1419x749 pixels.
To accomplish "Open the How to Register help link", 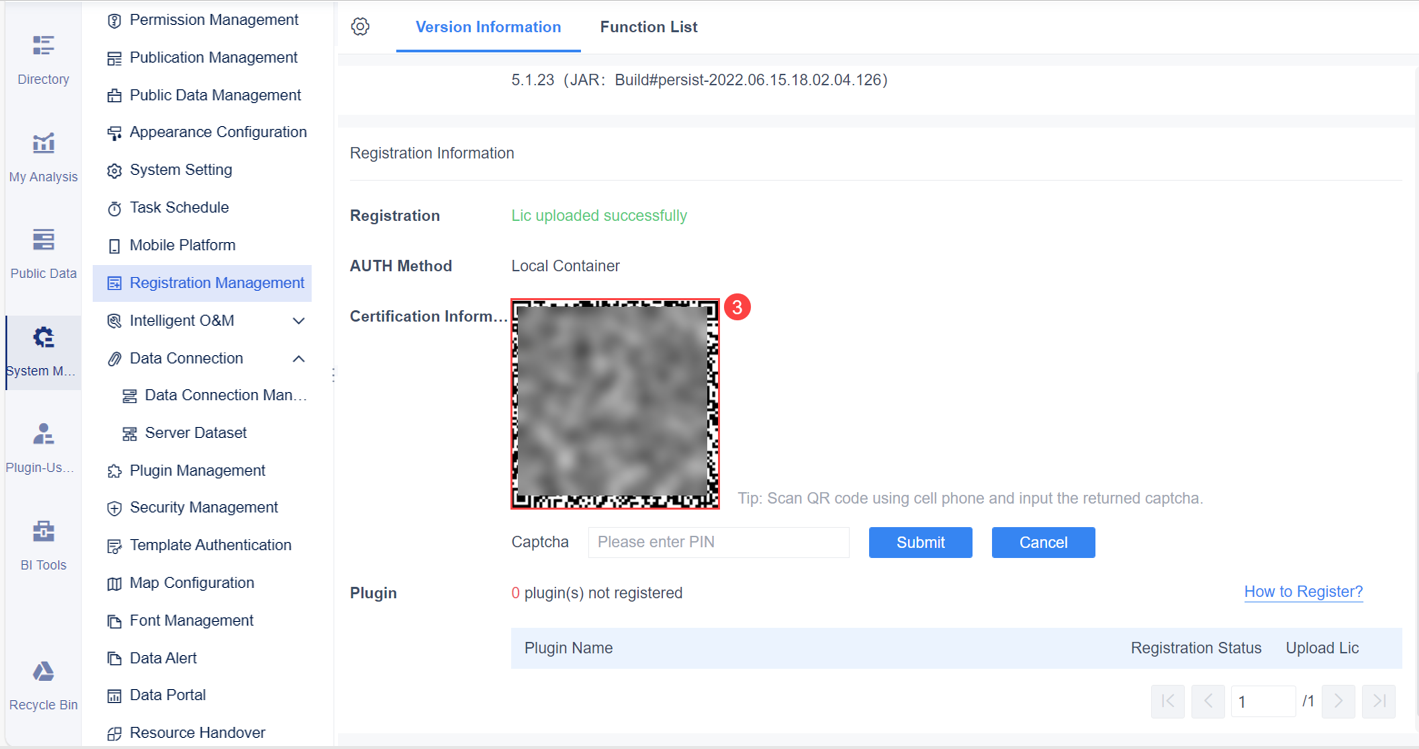I will [x=1303, y=591].
